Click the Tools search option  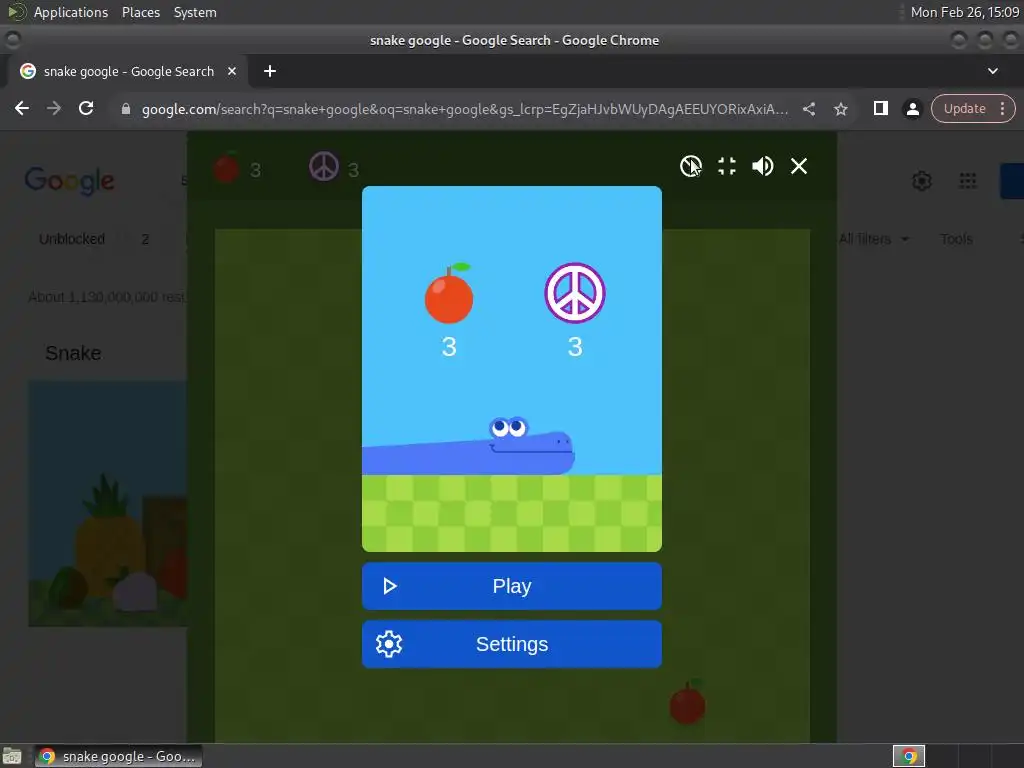(x=956, y=239)
